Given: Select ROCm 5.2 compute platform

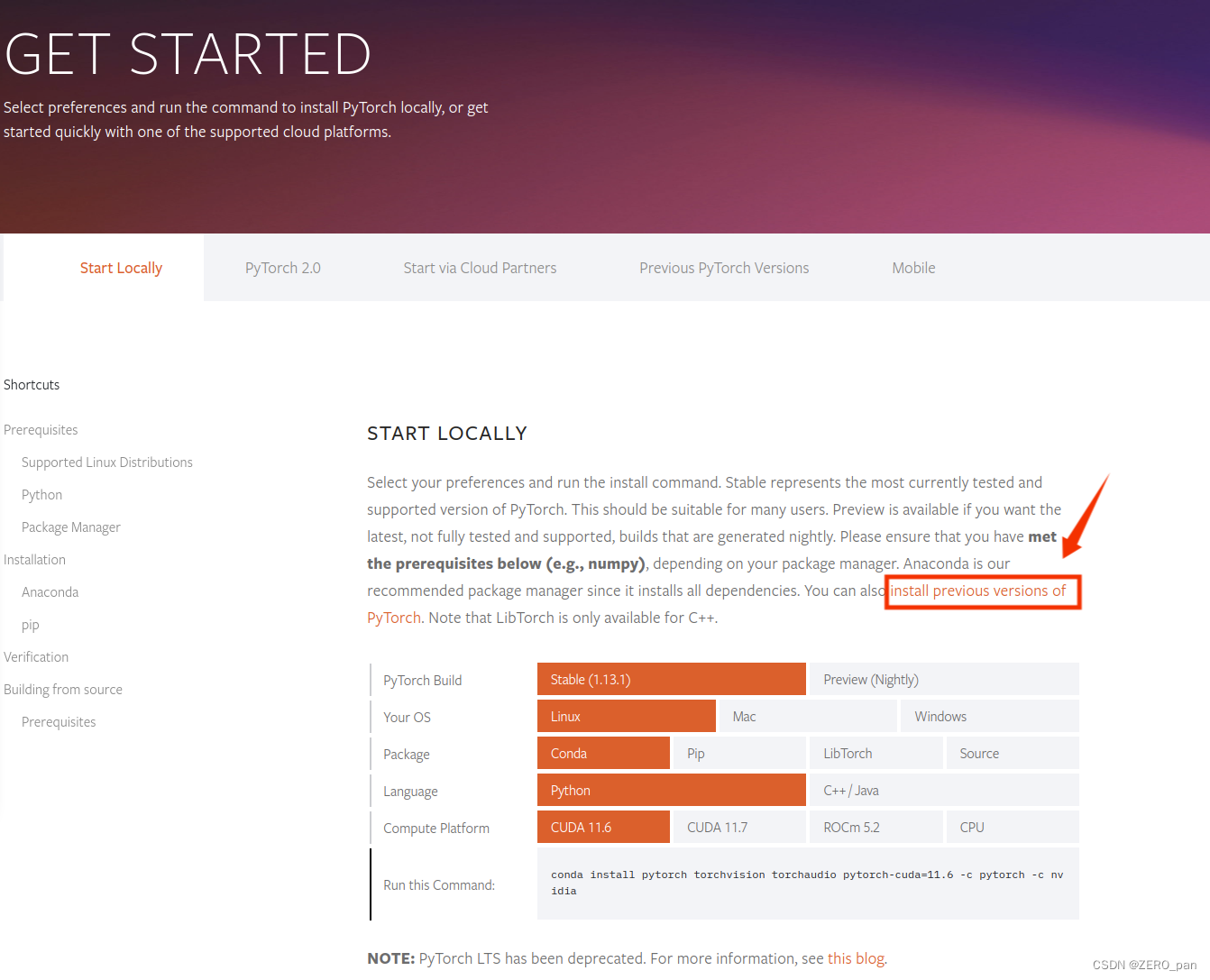Looking at the screenshot, I should click(x=876, y=827).
